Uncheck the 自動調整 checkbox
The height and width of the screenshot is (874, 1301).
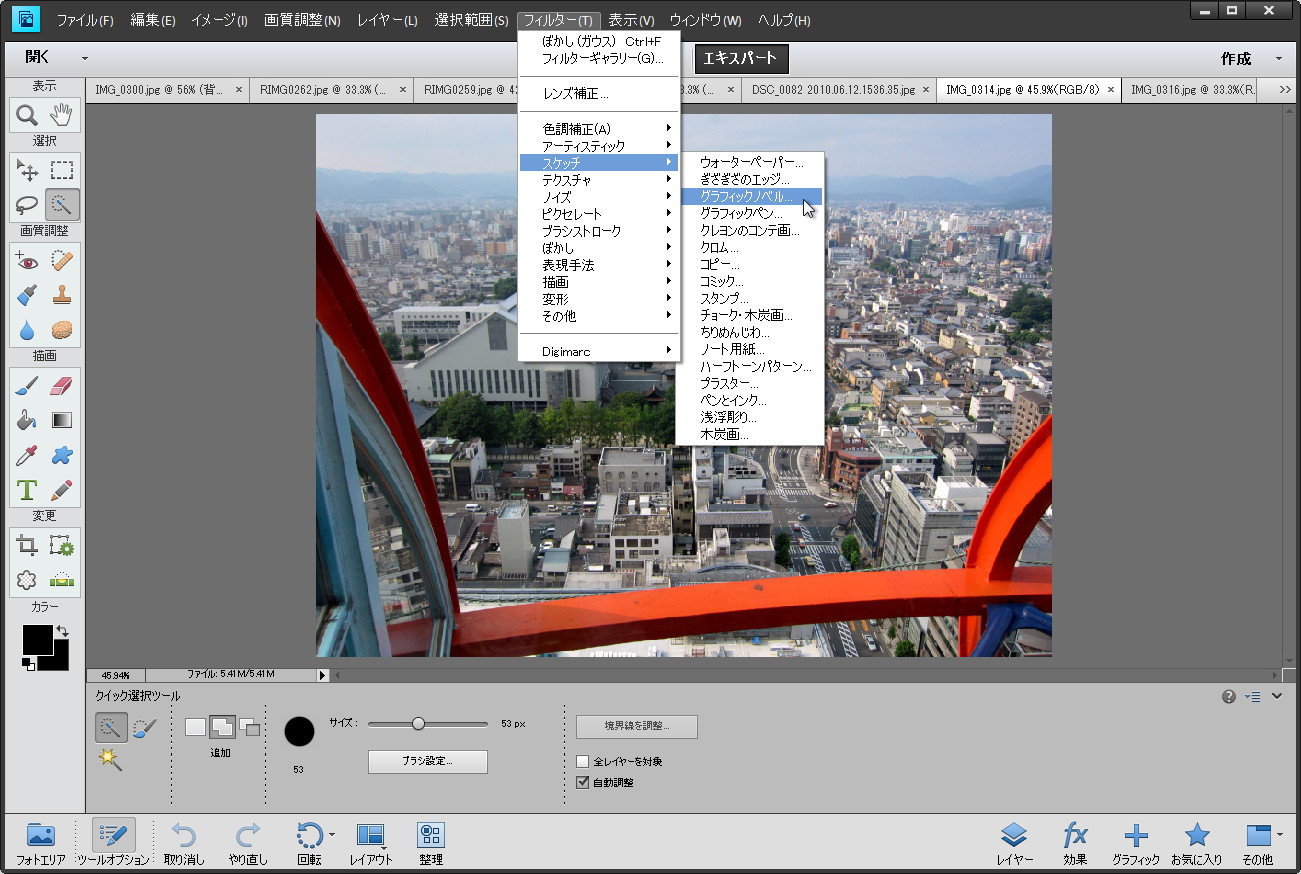[583, 783]
